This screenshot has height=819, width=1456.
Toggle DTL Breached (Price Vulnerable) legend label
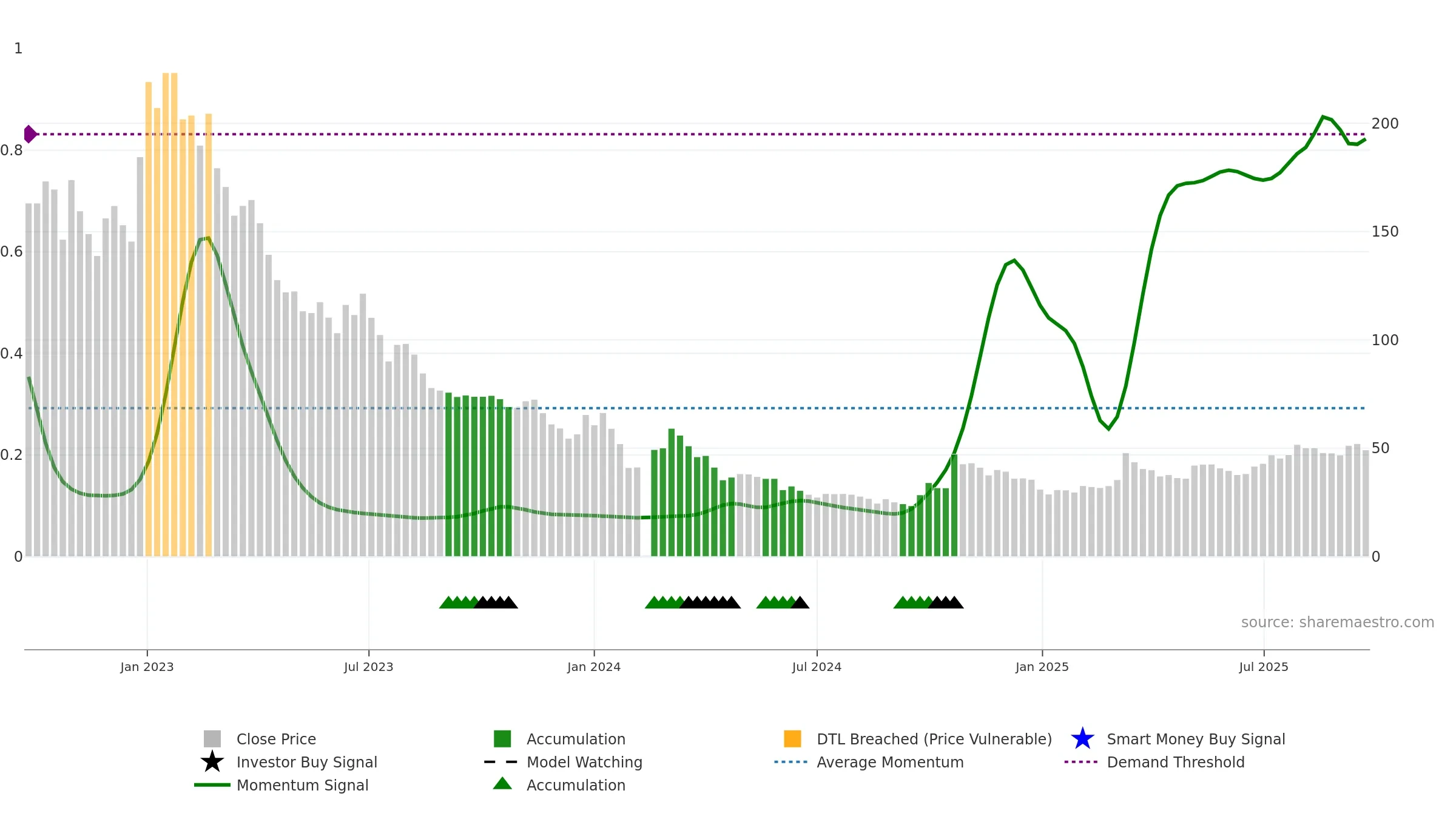point(934,739)
